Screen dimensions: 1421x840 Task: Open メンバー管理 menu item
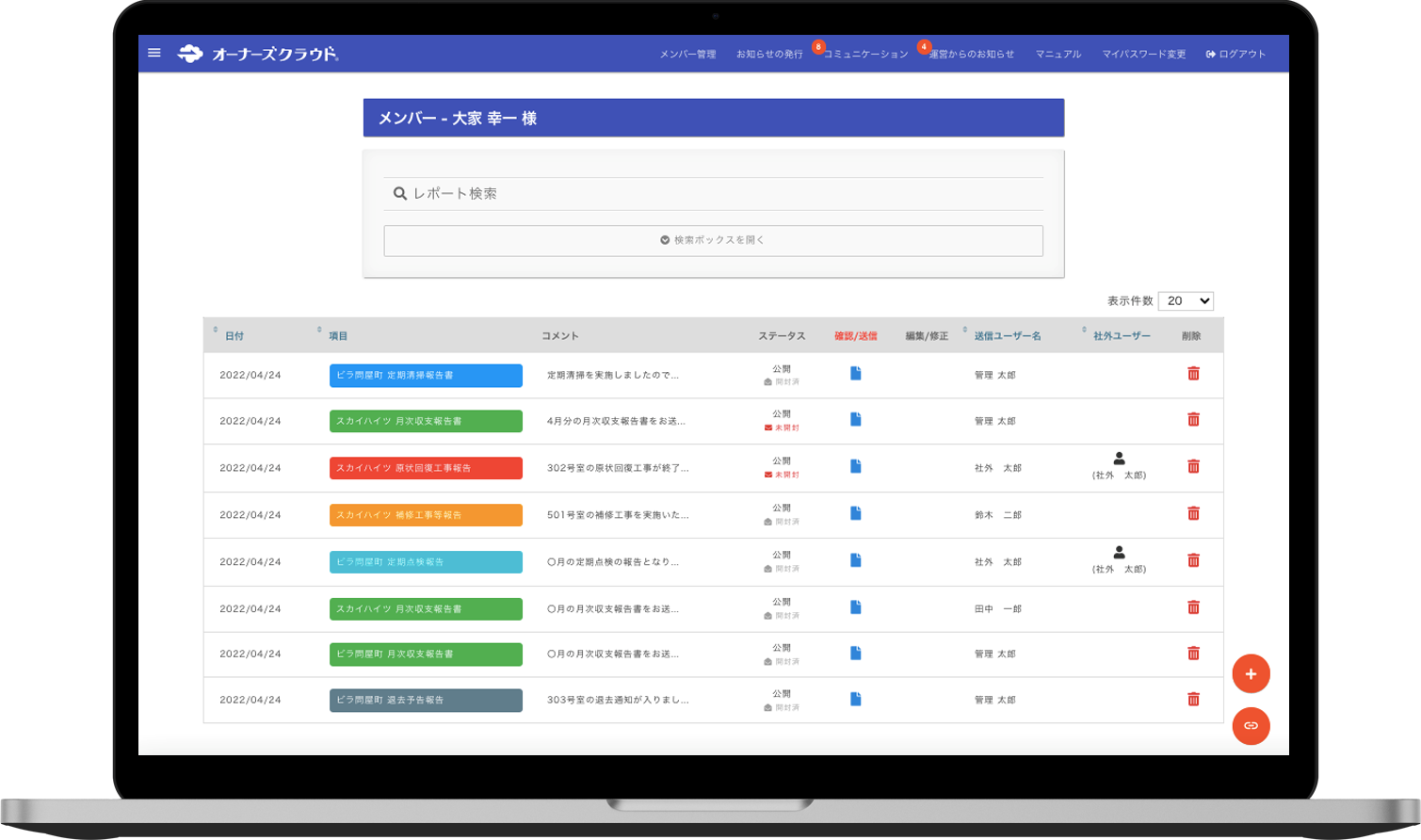tap(687, 55)
